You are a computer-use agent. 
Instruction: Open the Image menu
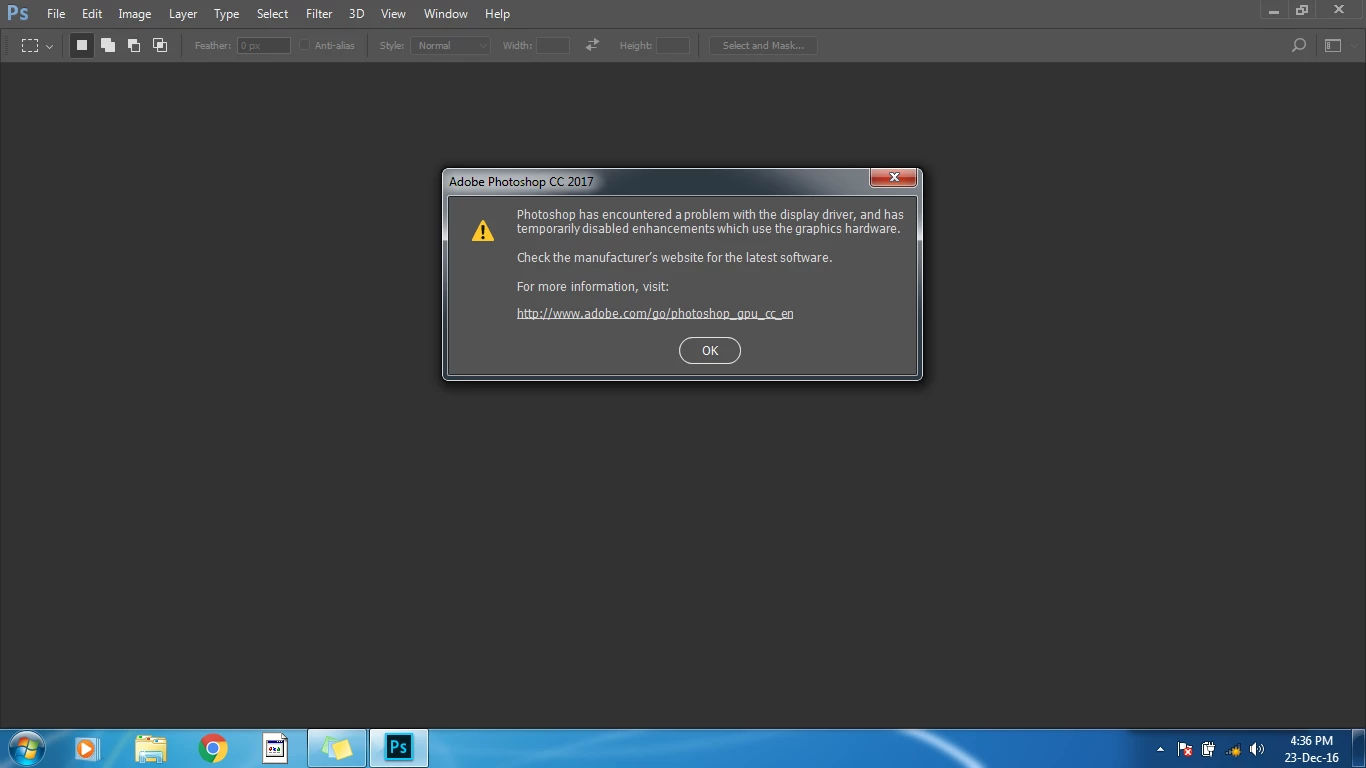coord(135,14)
